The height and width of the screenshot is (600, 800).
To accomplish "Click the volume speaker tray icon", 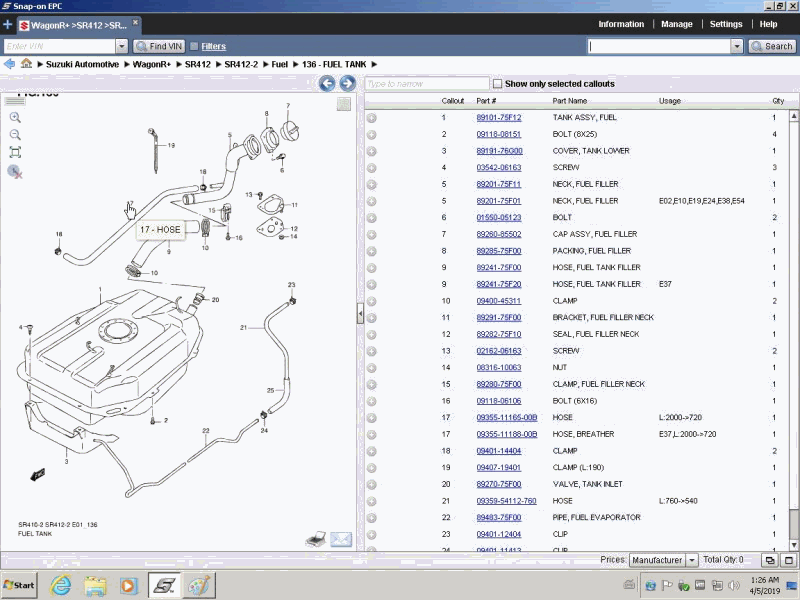I will coord(734,585).
